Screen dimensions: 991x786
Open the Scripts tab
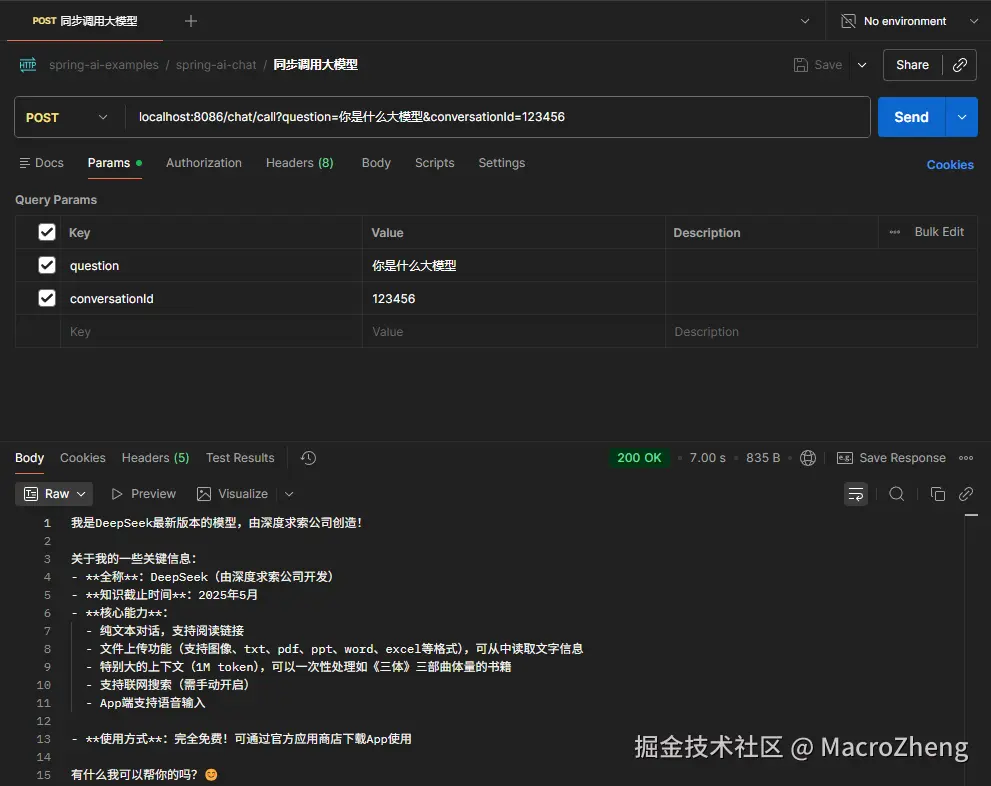point(434,163)
